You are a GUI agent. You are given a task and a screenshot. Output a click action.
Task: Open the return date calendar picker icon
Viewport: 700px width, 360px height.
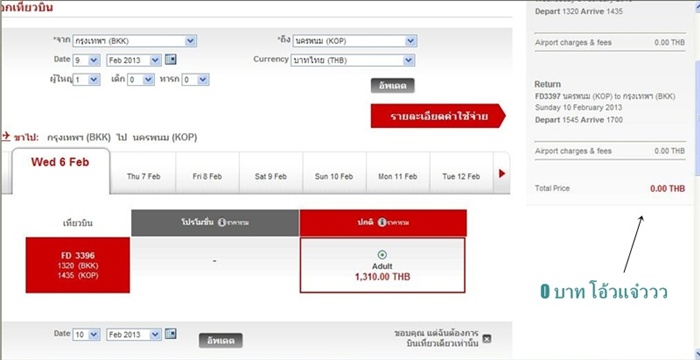(171, 334)
